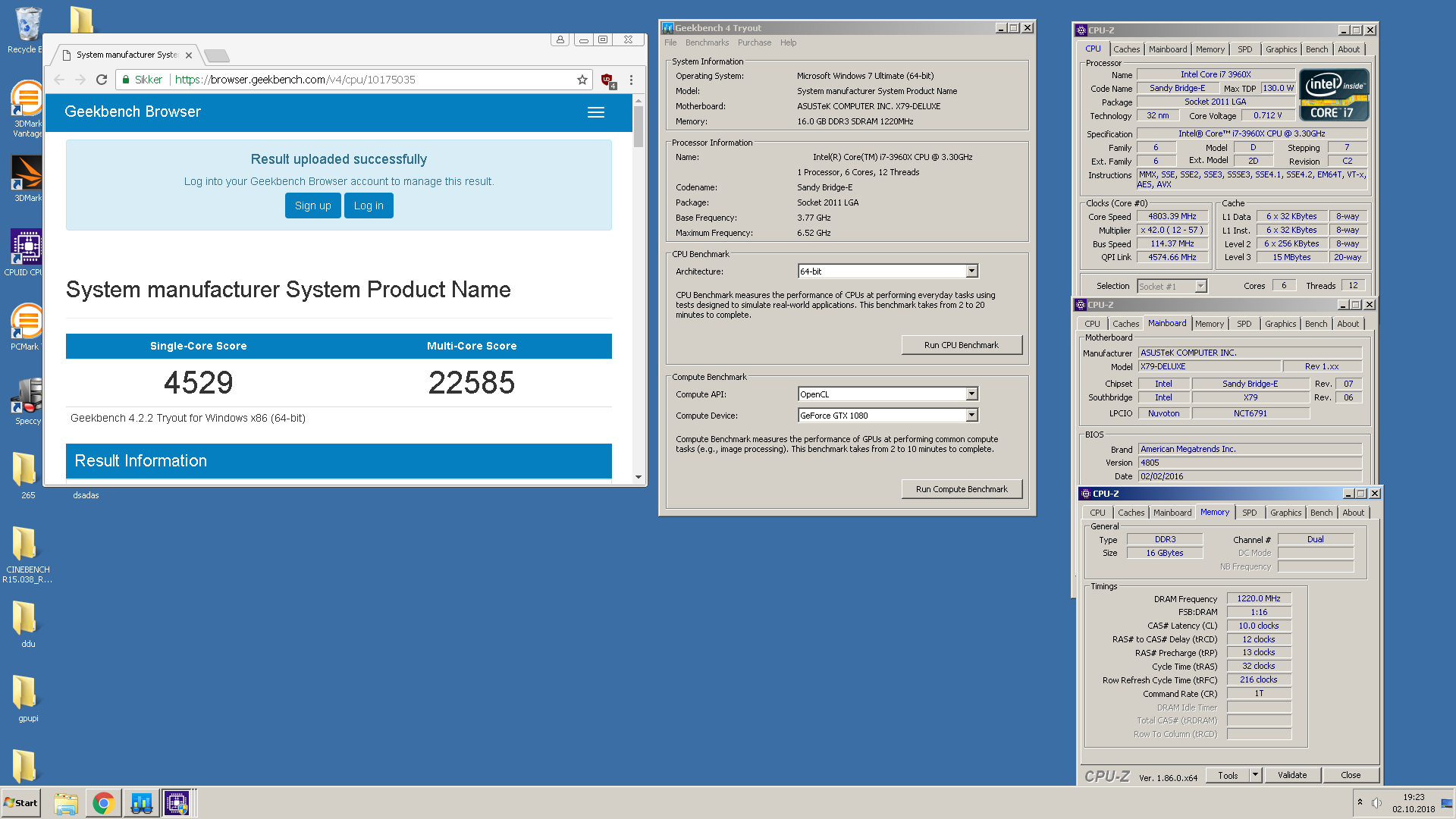The image size is (1456, 819).
Task: Click the Chrome address bar URL
Action: 295,80
